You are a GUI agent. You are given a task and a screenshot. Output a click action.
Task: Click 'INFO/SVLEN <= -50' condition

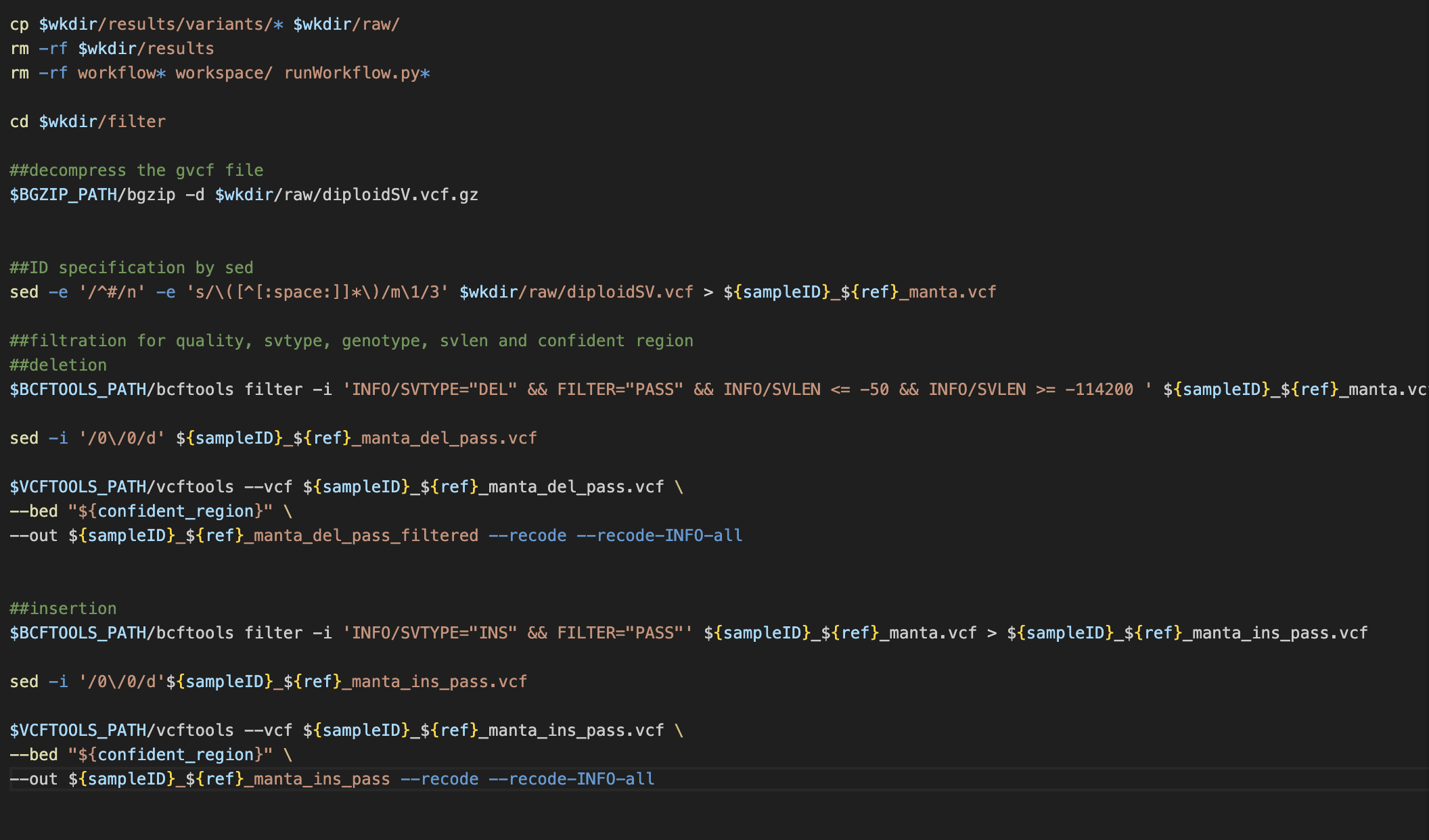pos(806,390)
